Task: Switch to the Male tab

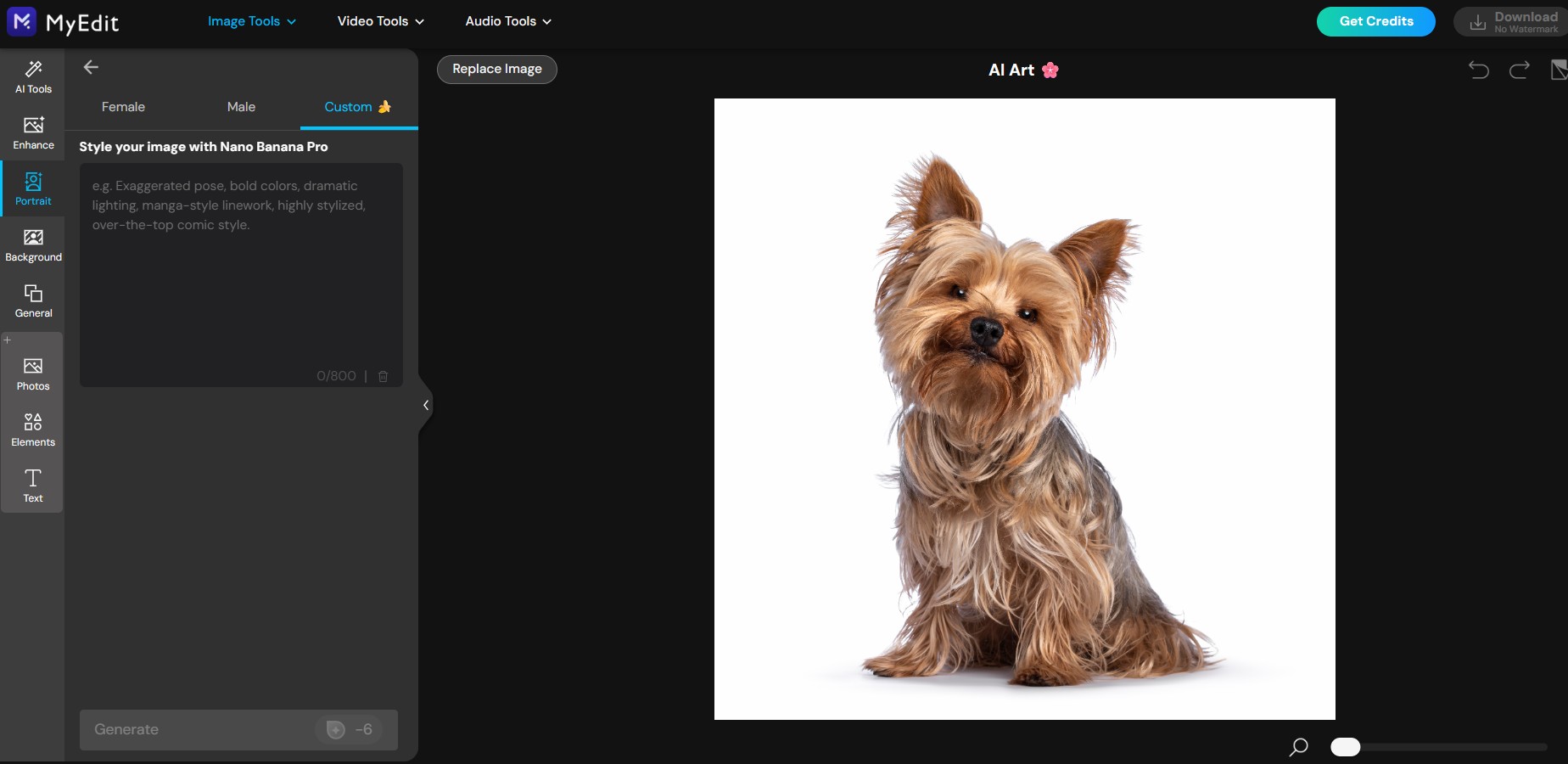Action: (241, 107)
